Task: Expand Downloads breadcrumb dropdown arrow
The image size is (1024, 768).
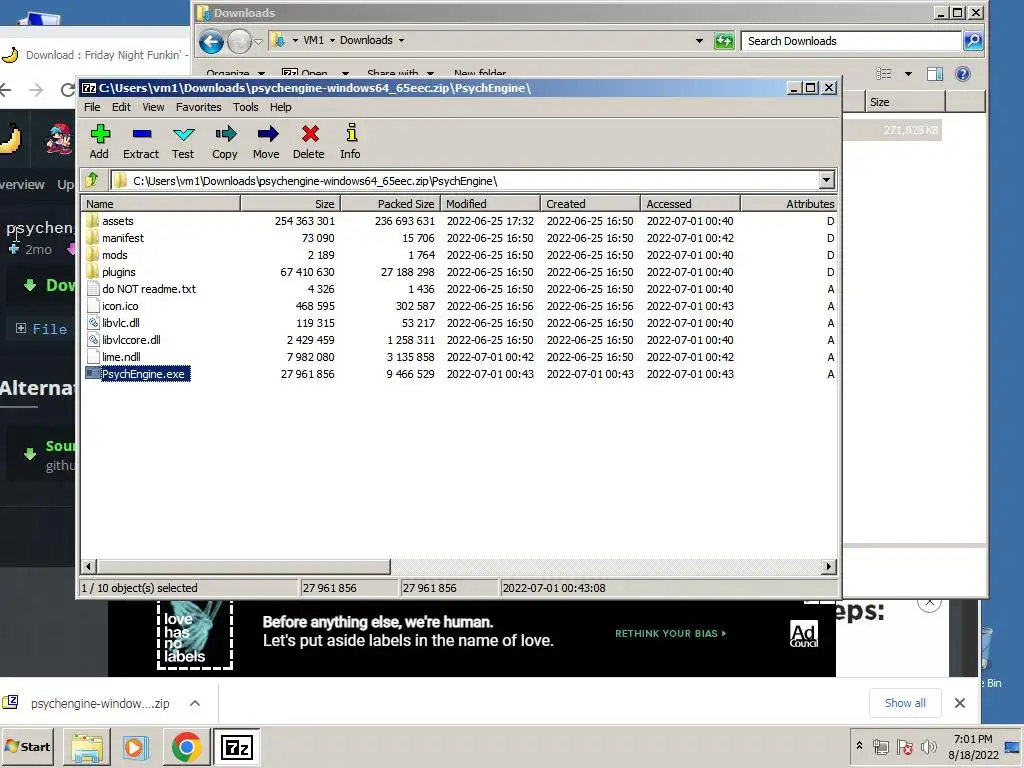Action: (x=401, y=40)
